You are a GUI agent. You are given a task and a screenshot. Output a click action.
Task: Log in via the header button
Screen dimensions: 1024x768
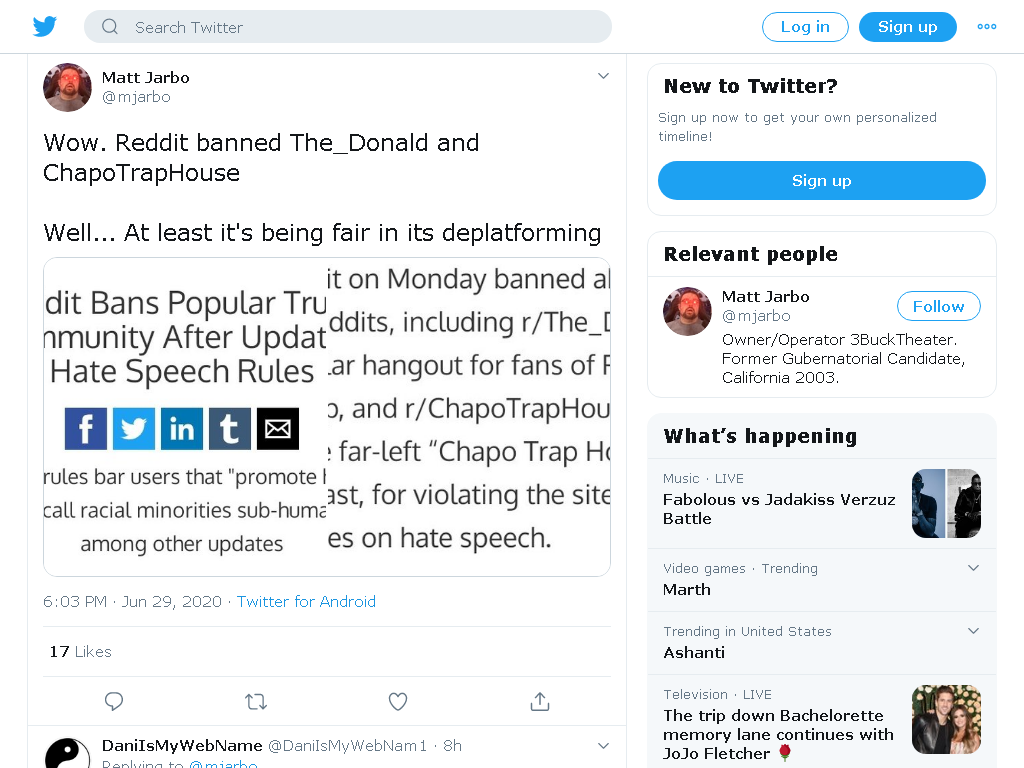pos(805,27)
